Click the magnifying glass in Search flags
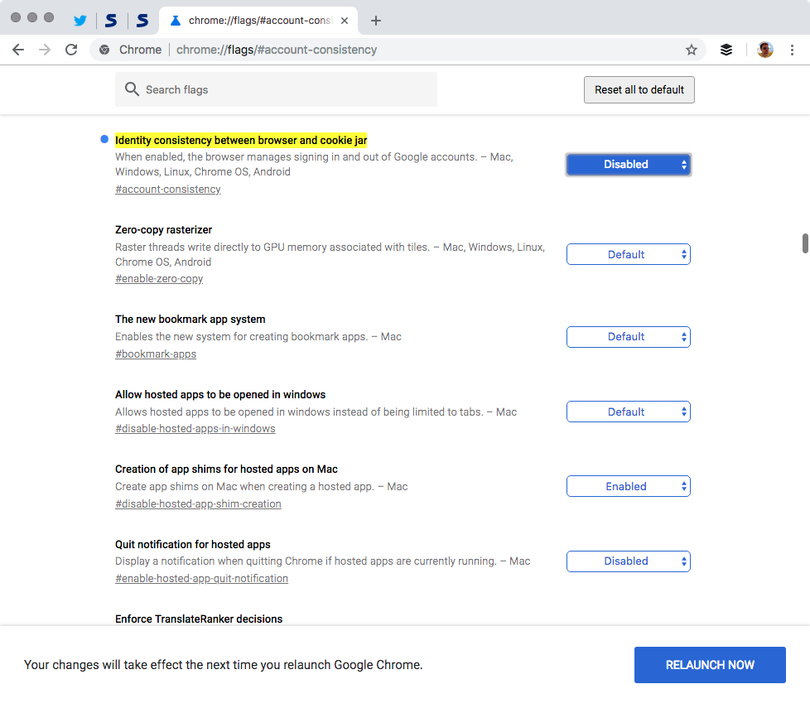The image size is (810, 703). click(x=131, y=89)
